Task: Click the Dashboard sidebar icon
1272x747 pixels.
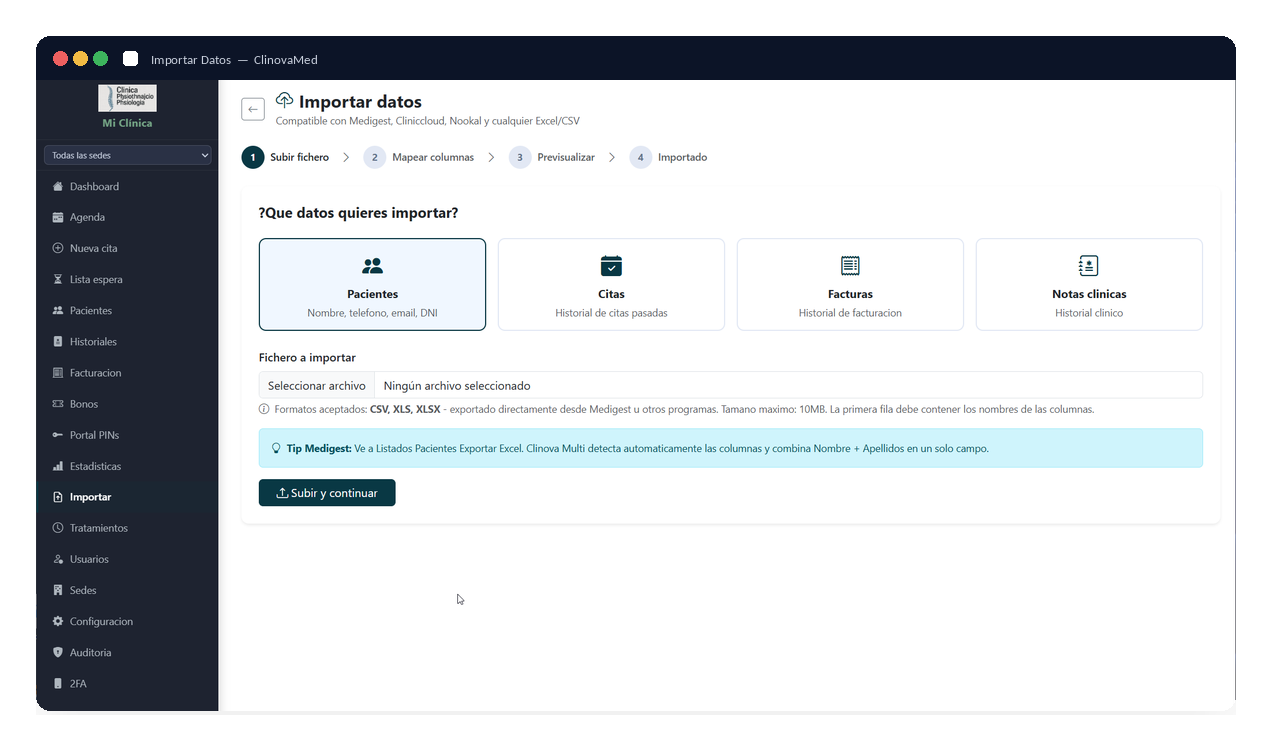Action: coord(58,187)
